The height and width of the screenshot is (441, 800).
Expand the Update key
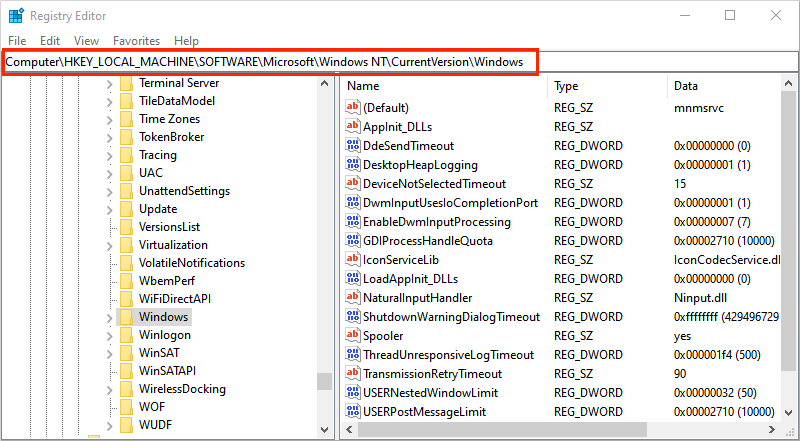(109, 210)
